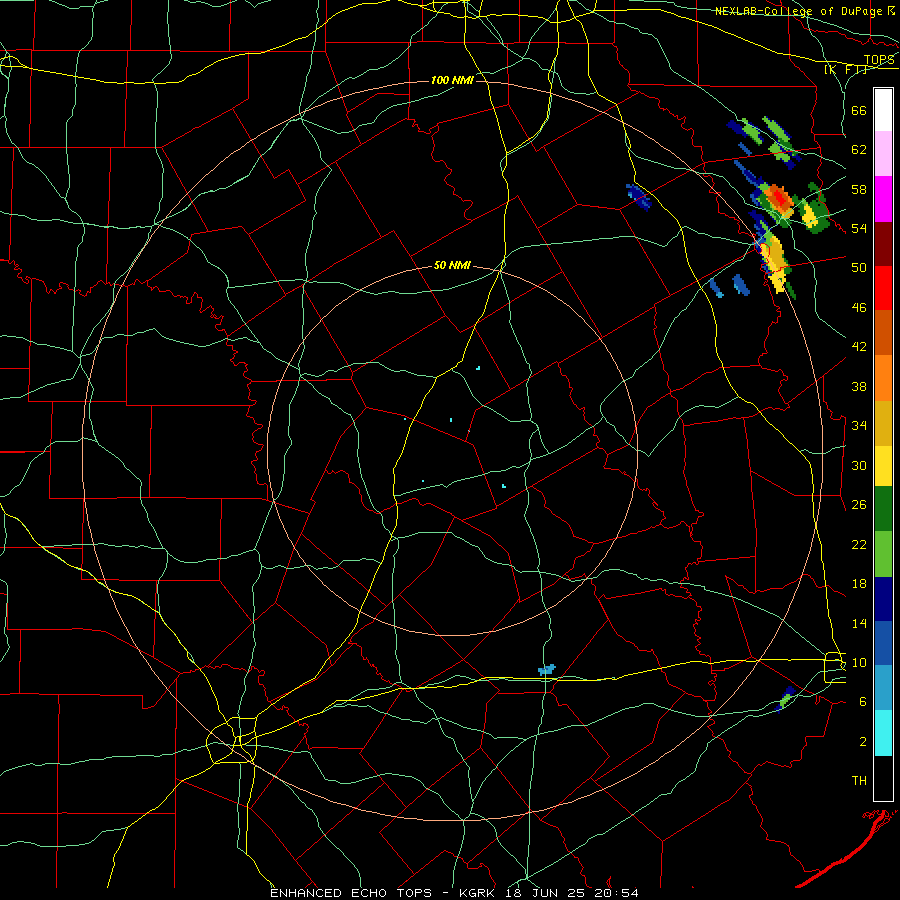Screen dimensions: 900x900
Task: Click the "62" legend value
Action: click(x=859, y=150)
